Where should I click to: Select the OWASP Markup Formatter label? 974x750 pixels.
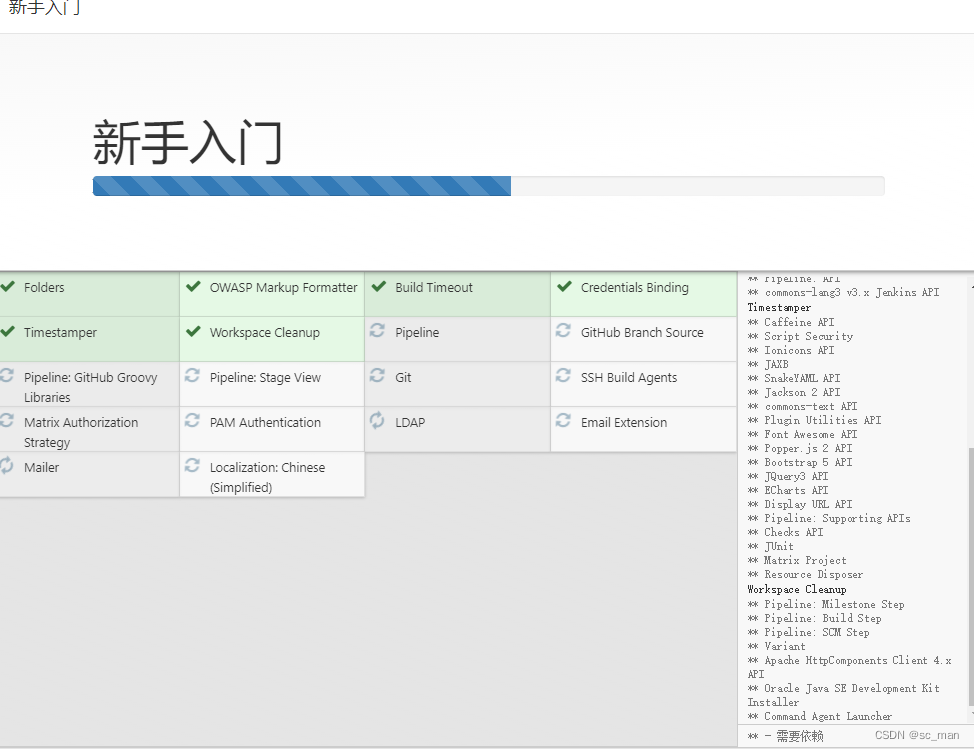[x=283, y=288]
